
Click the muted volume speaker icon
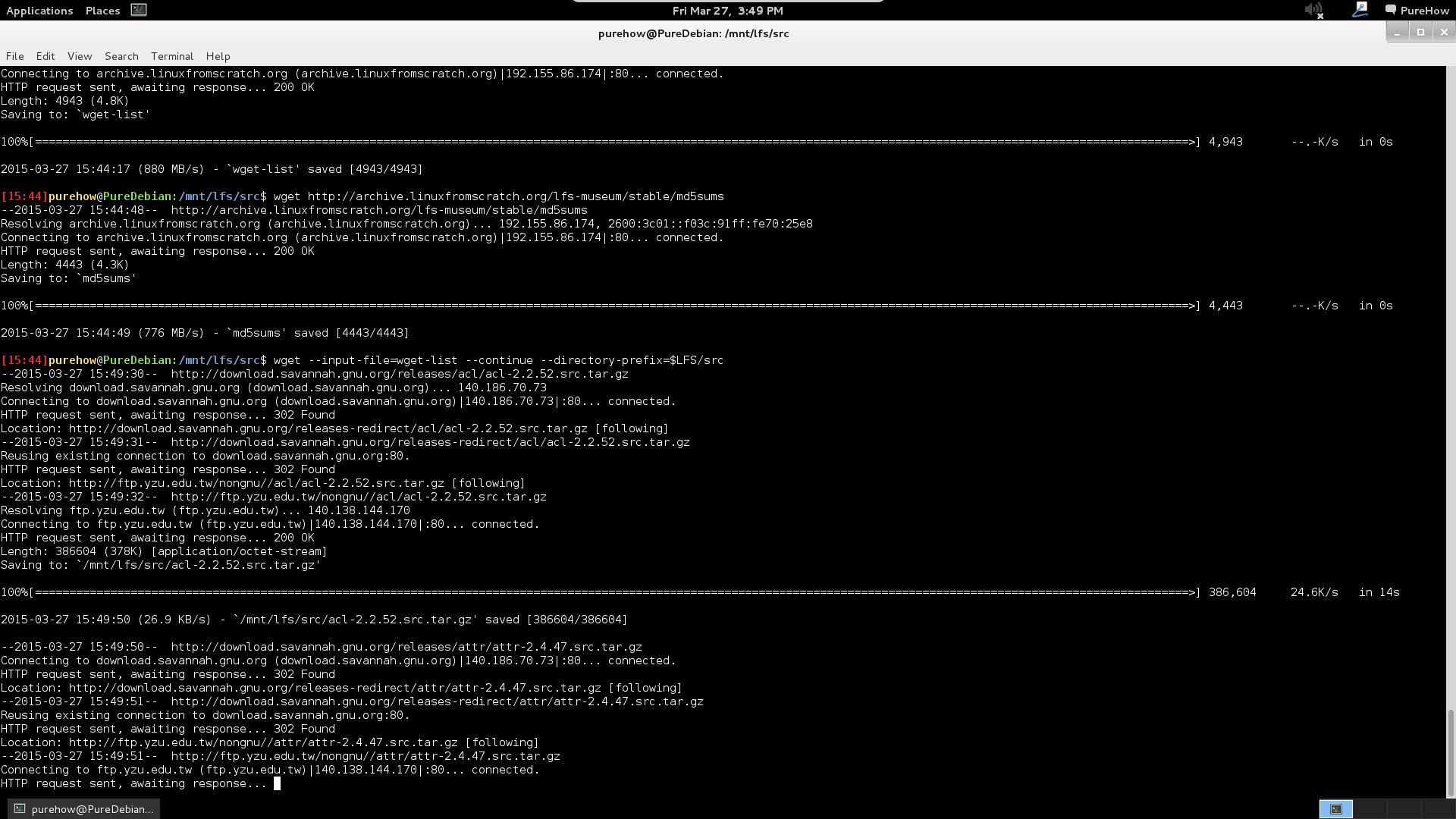coord(1313,10)
